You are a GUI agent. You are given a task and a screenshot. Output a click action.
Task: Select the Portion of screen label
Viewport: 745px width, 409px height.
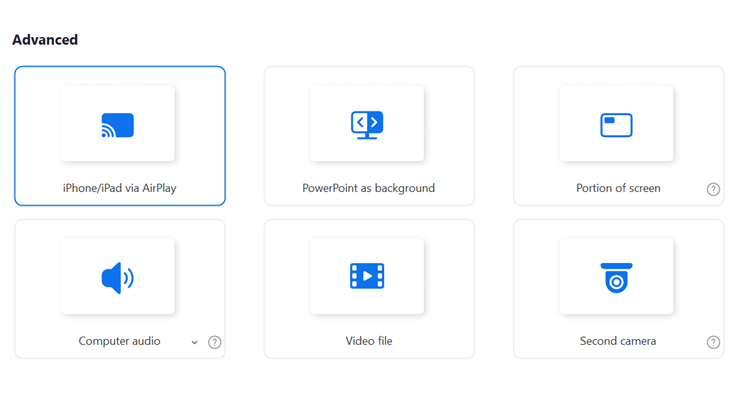pyautogui.click(x=618, y=188)
